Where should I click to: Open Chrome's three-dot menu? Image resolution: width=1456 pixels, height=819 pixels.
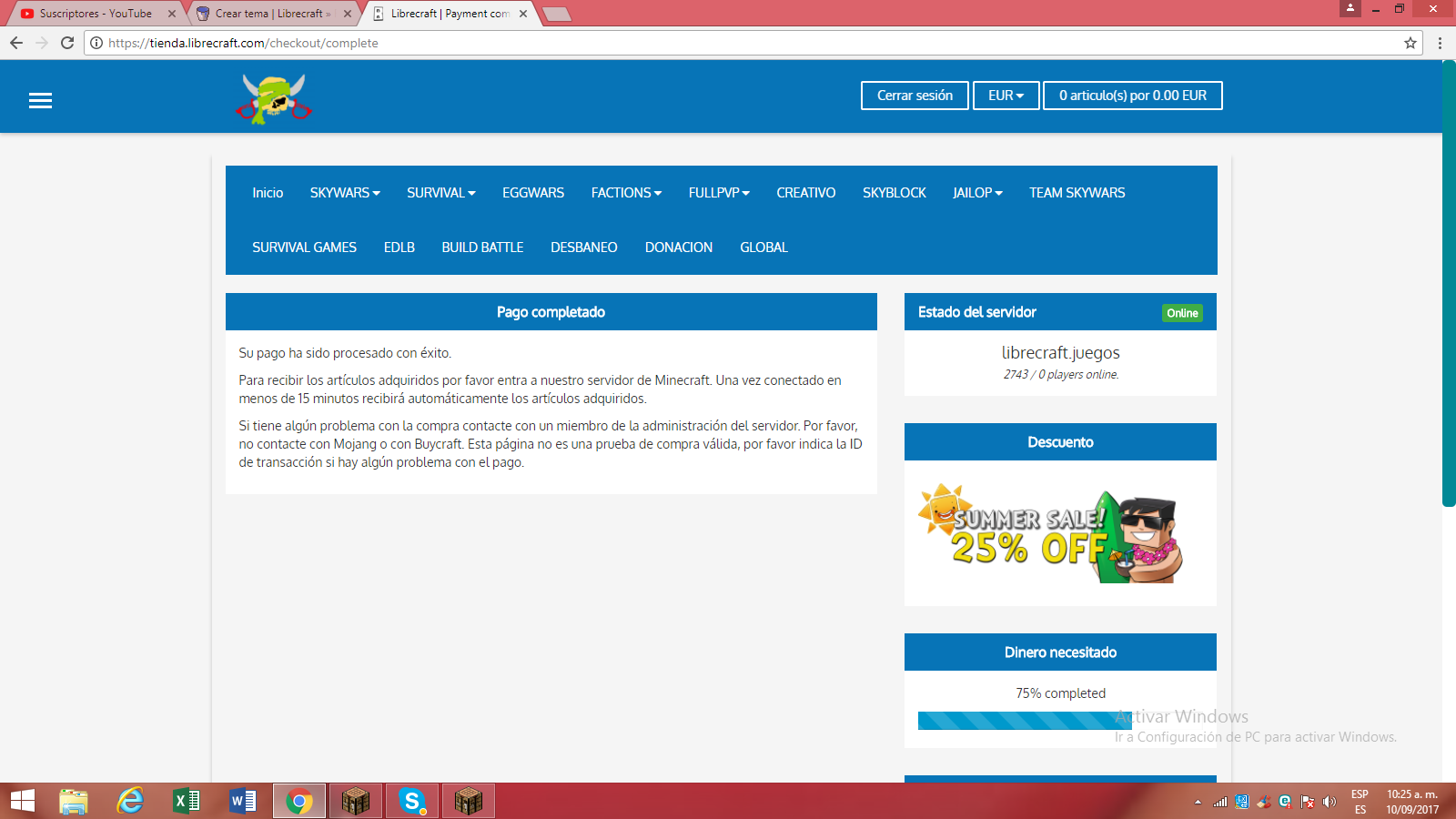click(x=1440, y=43)
